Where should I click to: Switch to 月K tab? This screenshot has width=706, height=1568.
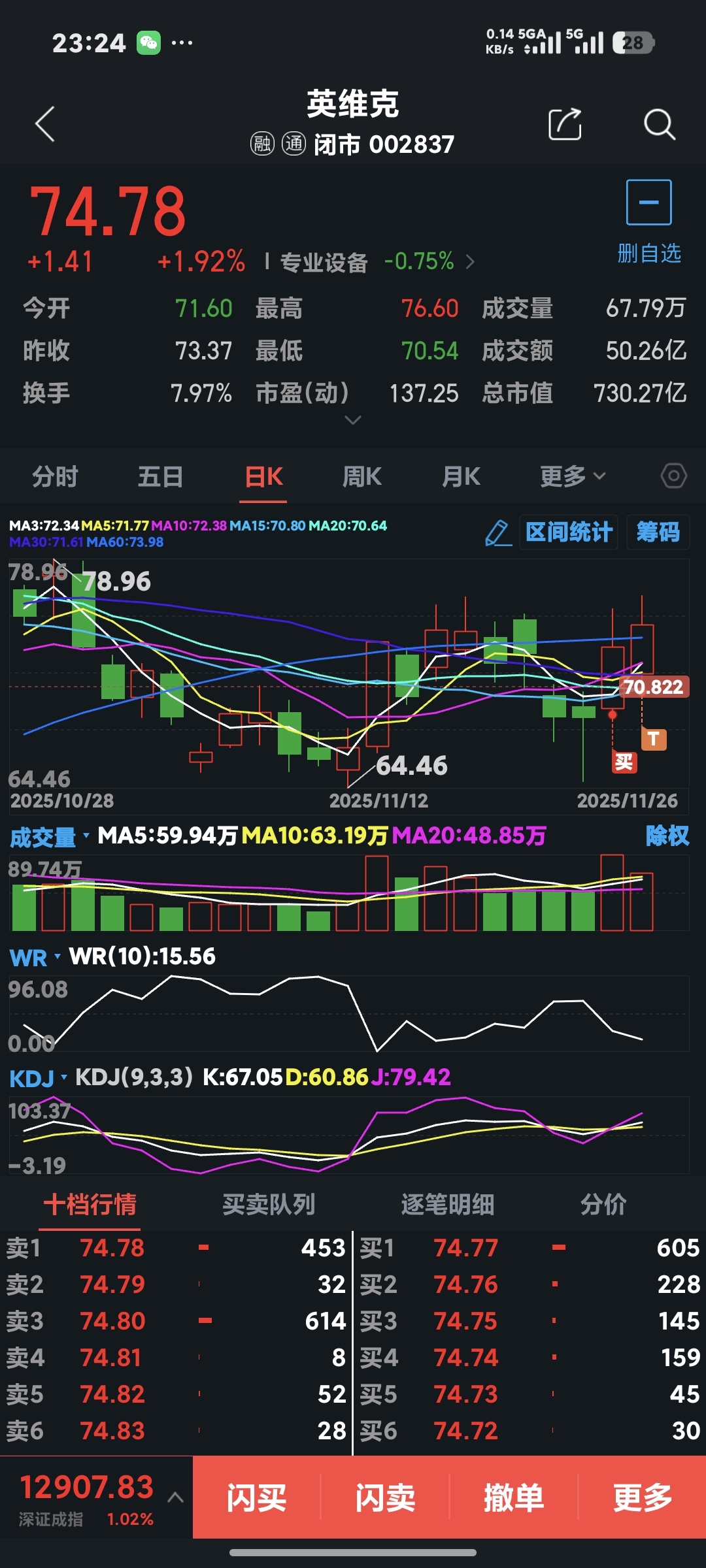[x=461, y=476]
